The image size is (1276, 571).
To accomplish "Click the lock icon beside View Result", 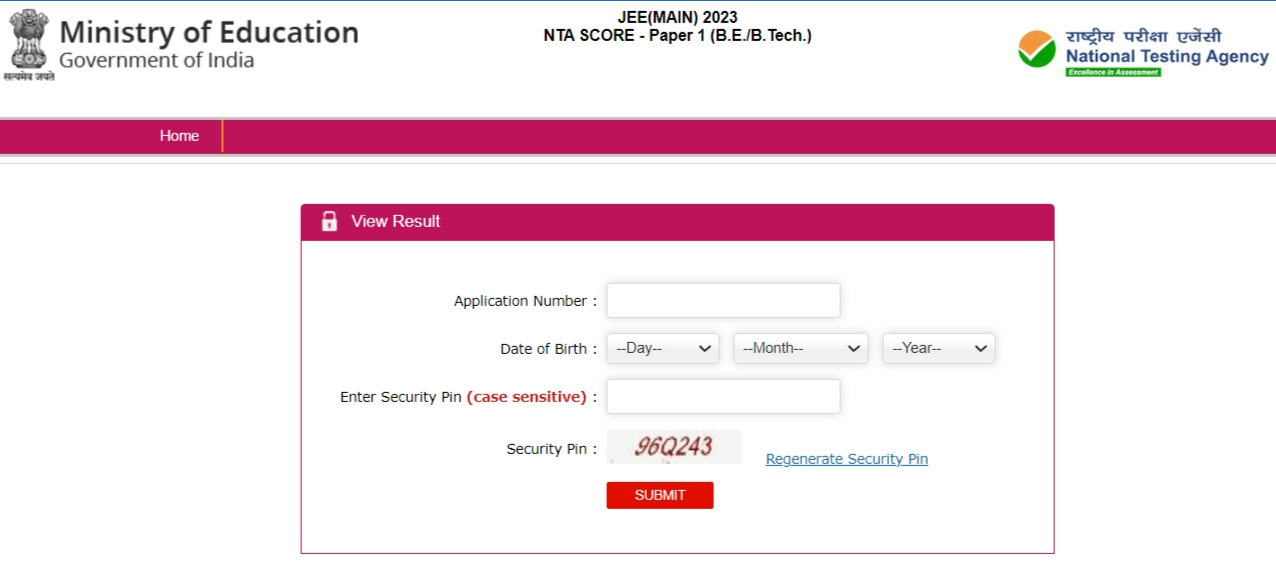I will 329,222.
